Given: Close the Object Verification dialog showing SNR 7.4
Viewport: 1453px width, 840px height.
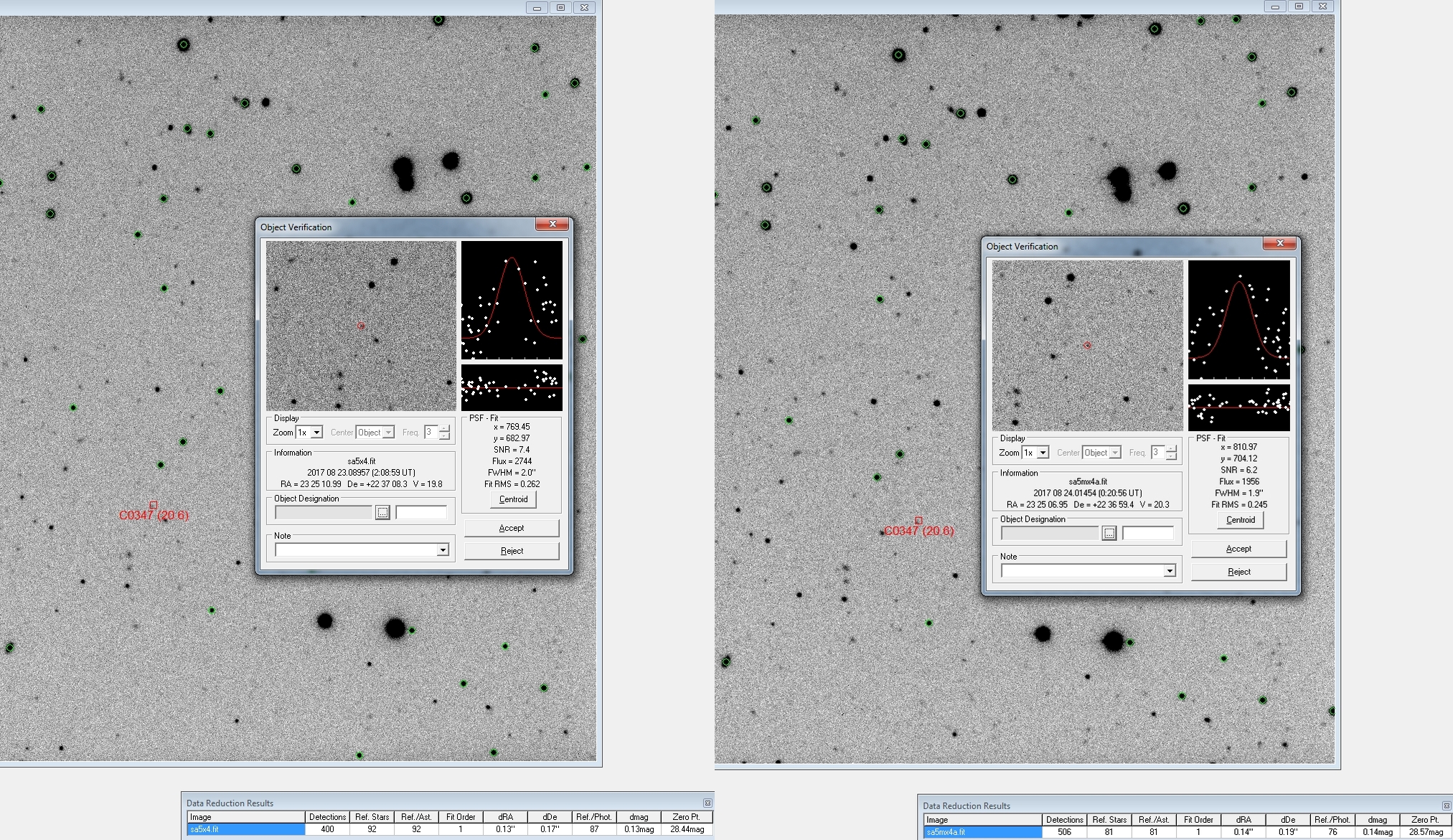Looking at the screenshot, I should pyautogui.click(x=552, y=225).
